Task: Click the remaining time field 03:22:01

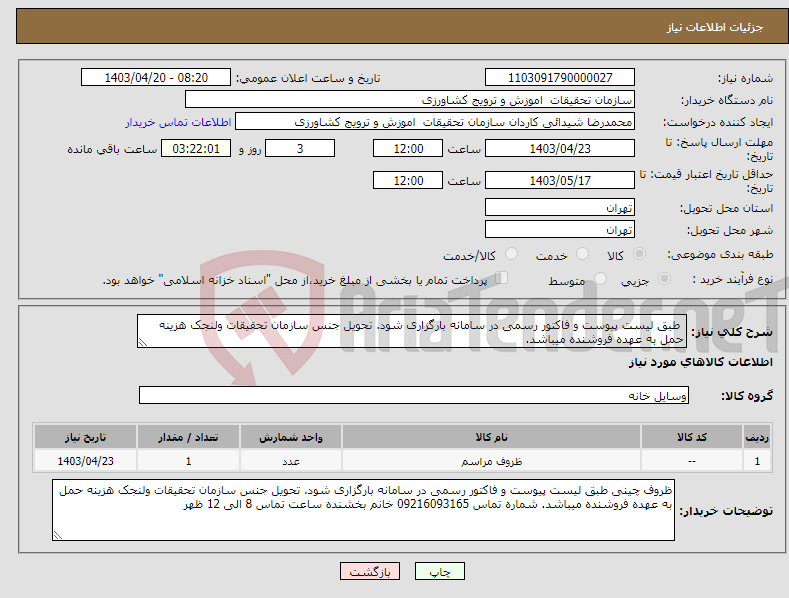Action: tap(196, 148)
